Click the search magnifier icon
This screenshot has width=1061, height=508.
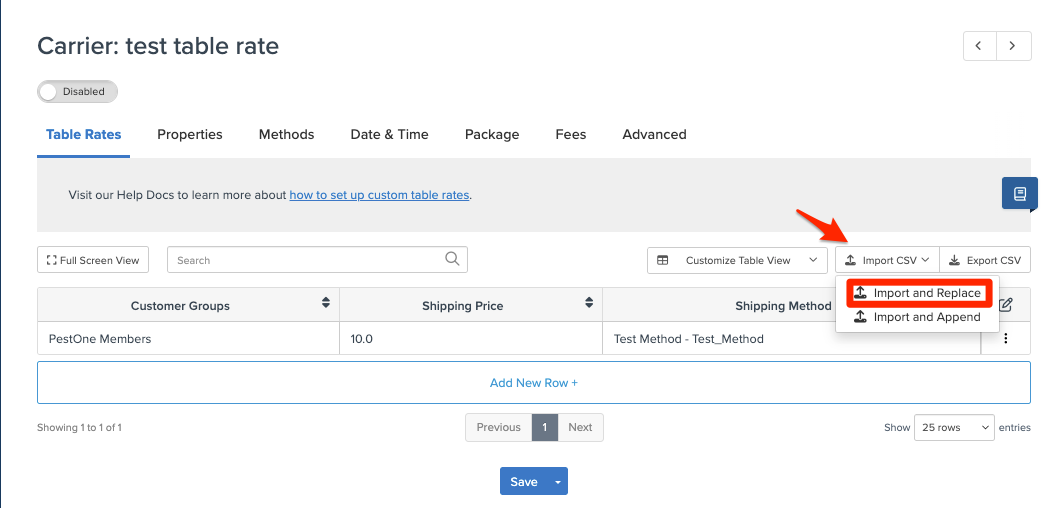pos(453,259)
